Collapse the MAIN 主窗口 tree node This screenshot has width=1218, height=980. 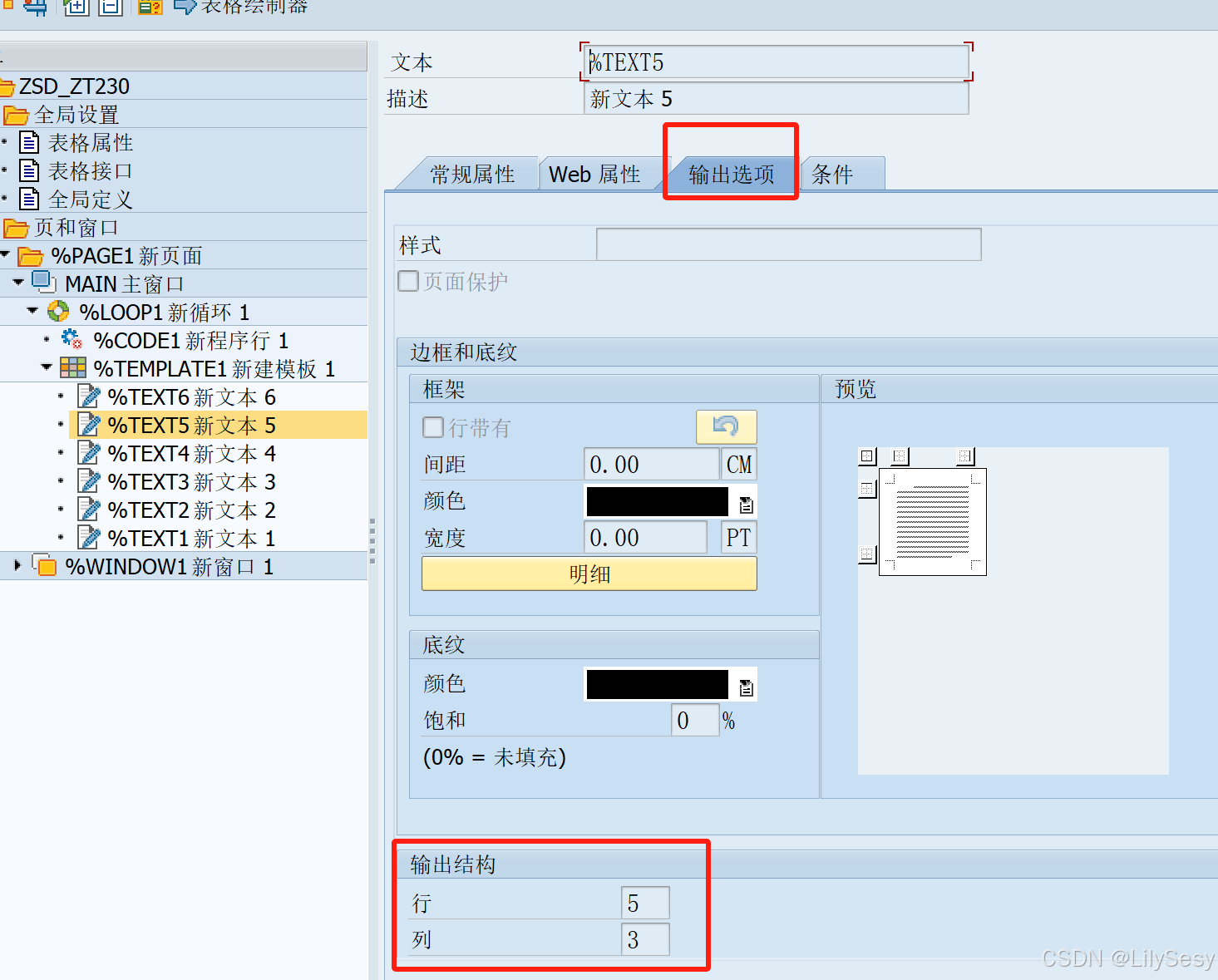pos(18,283)
